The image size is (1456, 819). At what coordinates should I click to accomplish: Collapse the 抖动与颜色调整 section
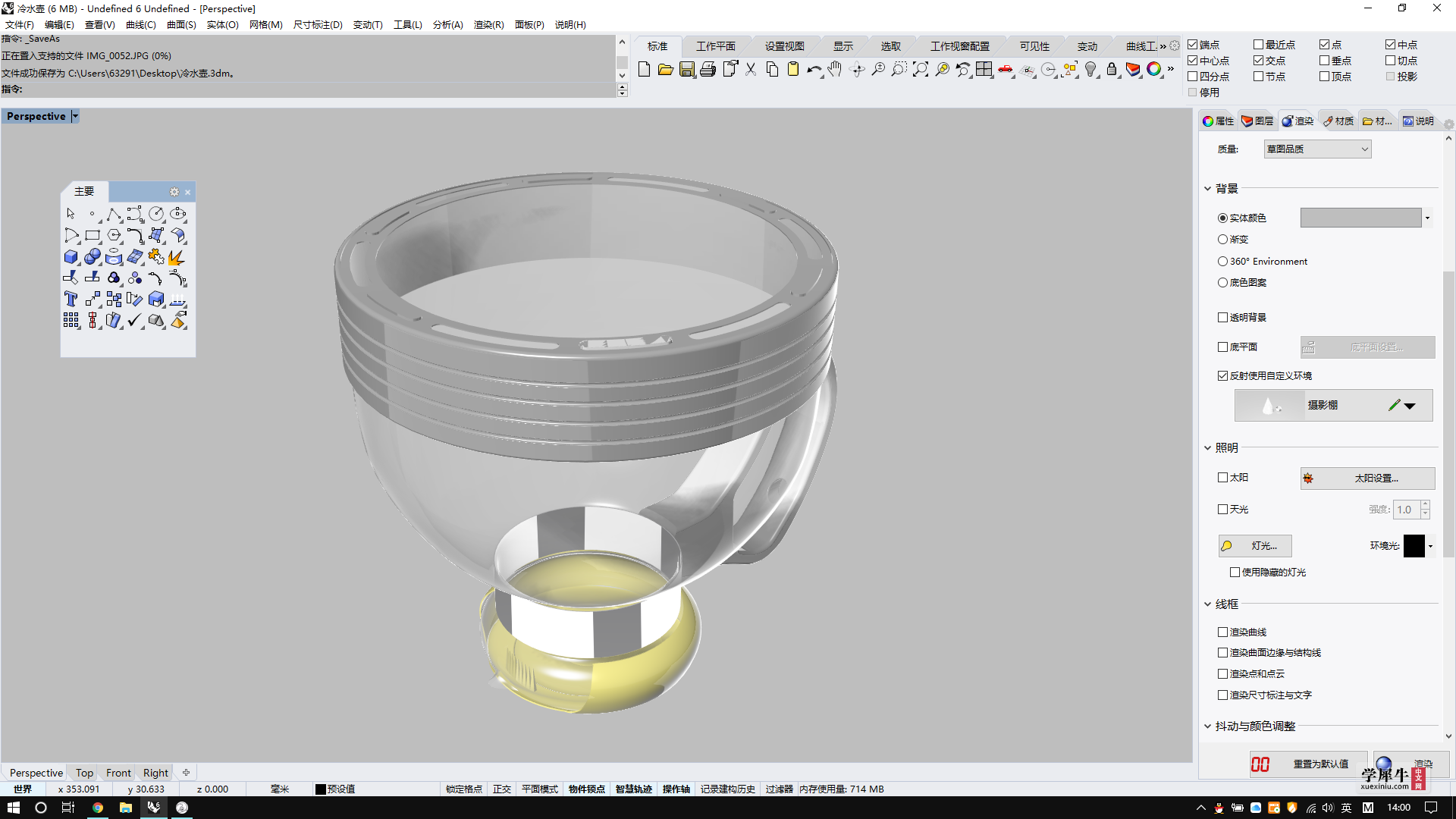point(1208,726)
